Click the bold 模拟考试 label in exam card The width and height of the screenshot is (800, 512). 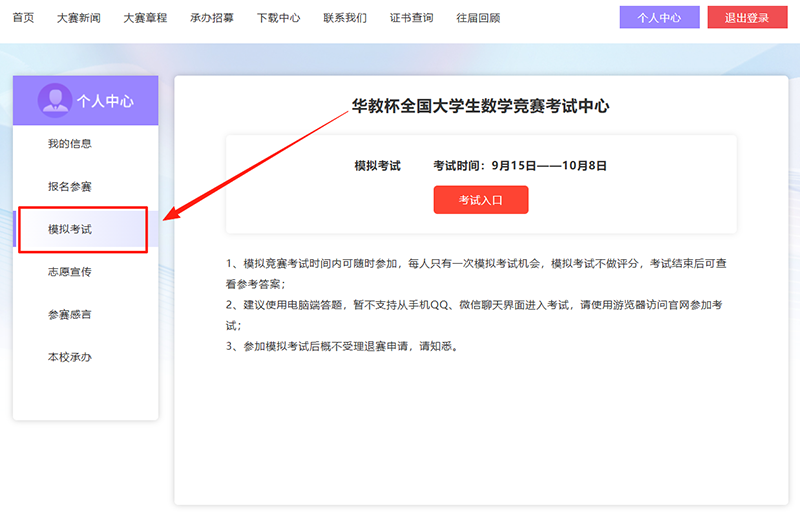pyautogui.click(x=378, y=166)
